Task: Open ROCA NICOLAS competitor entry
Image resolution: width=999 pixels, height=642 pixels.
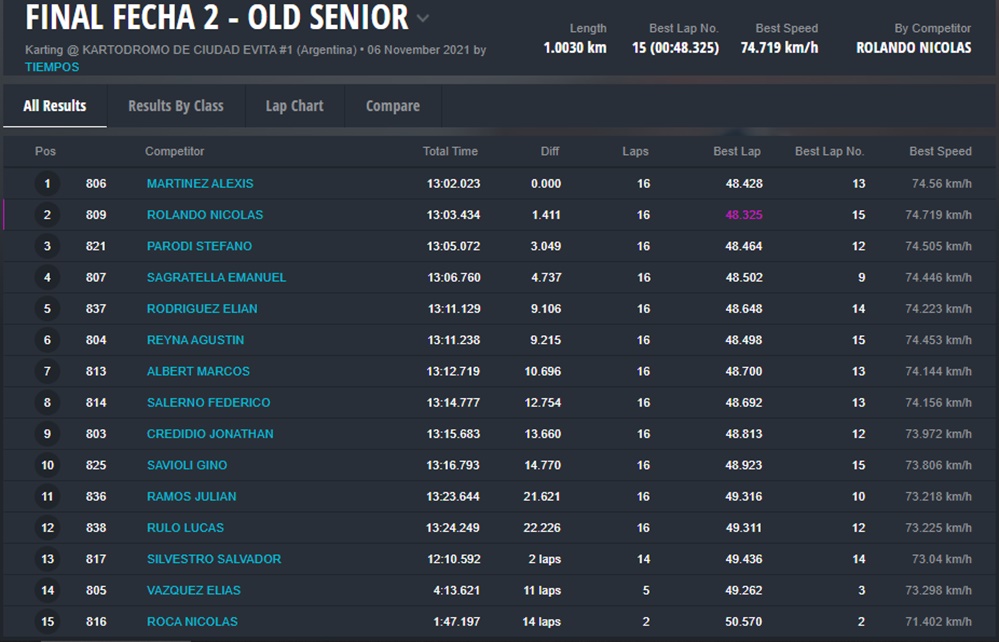Action: (x=192, y=622)
